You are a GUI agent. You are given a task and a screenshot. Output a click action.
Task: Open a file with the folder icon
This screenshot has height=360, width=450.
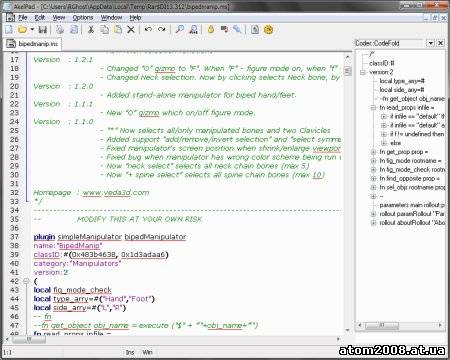coord(22,30)
